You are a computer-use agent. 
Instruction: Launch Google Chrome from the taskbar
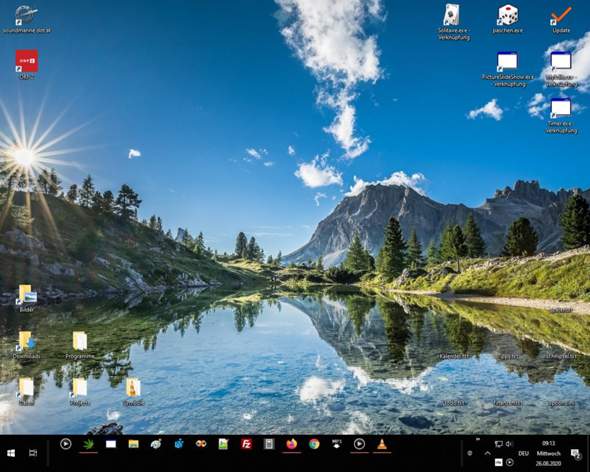314,445
